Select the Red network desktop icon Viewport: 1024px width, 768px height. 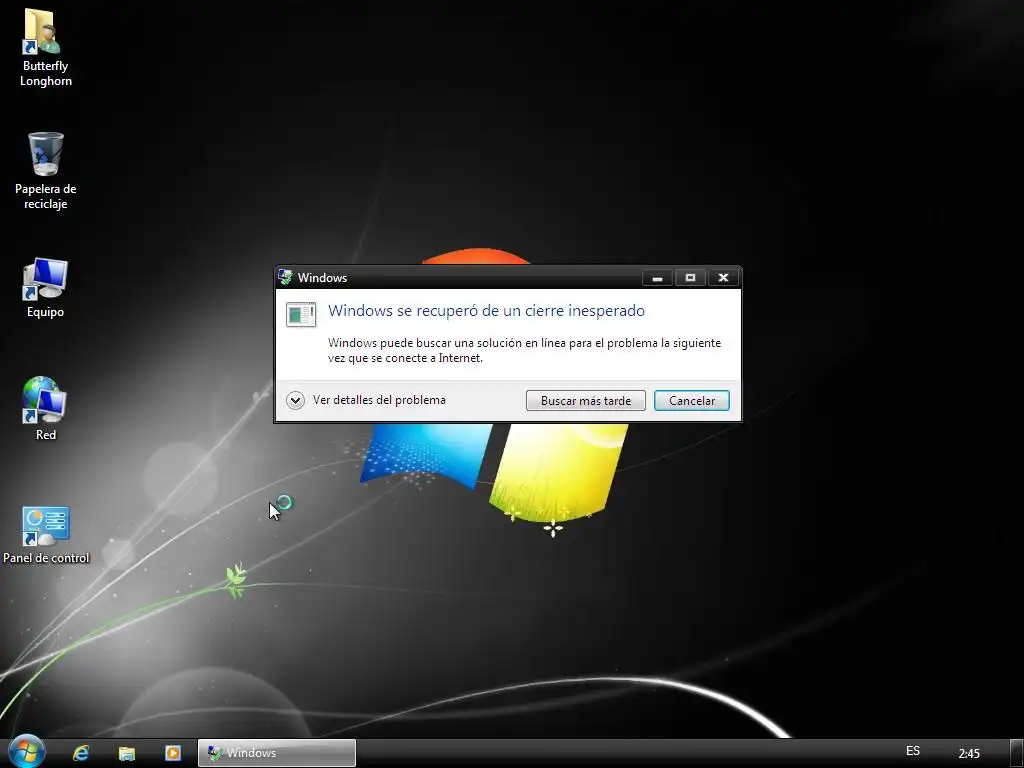[x=45, y=409]
